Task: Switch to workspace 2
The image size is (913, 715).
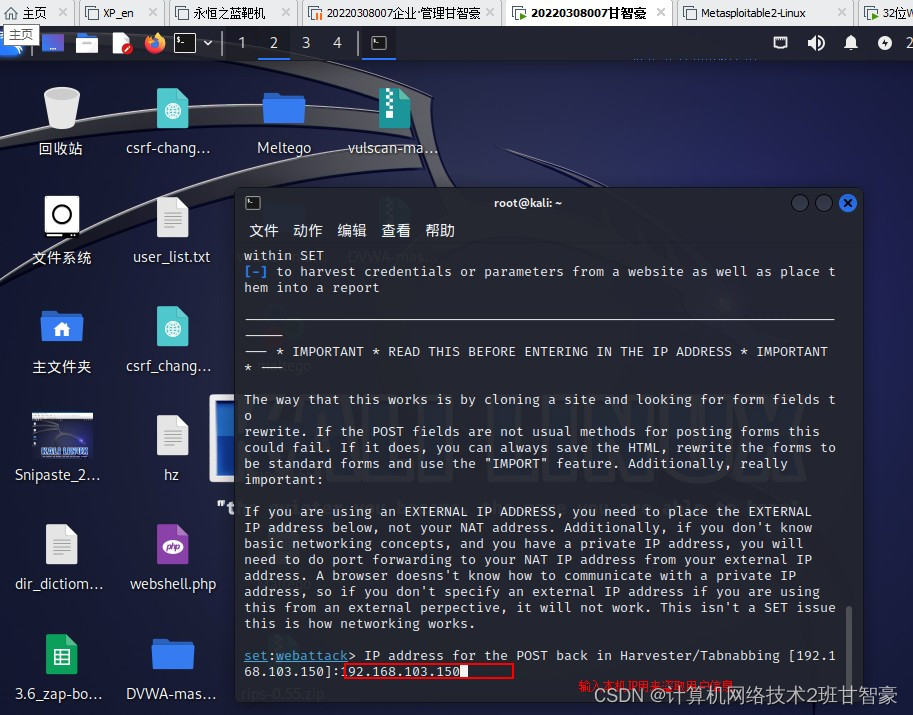Action: point(274,43)
